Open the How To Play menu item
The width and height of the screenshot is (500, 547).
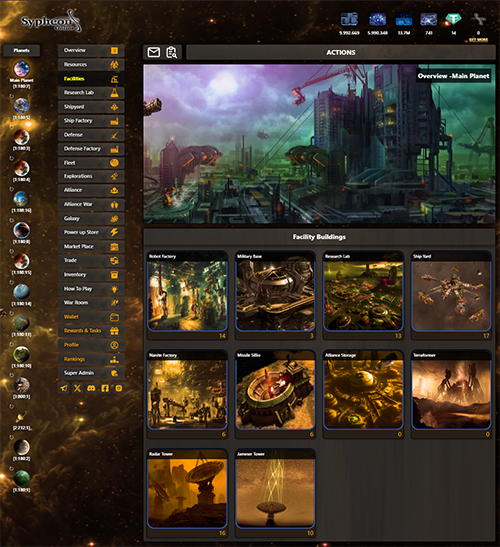[91, 289]
